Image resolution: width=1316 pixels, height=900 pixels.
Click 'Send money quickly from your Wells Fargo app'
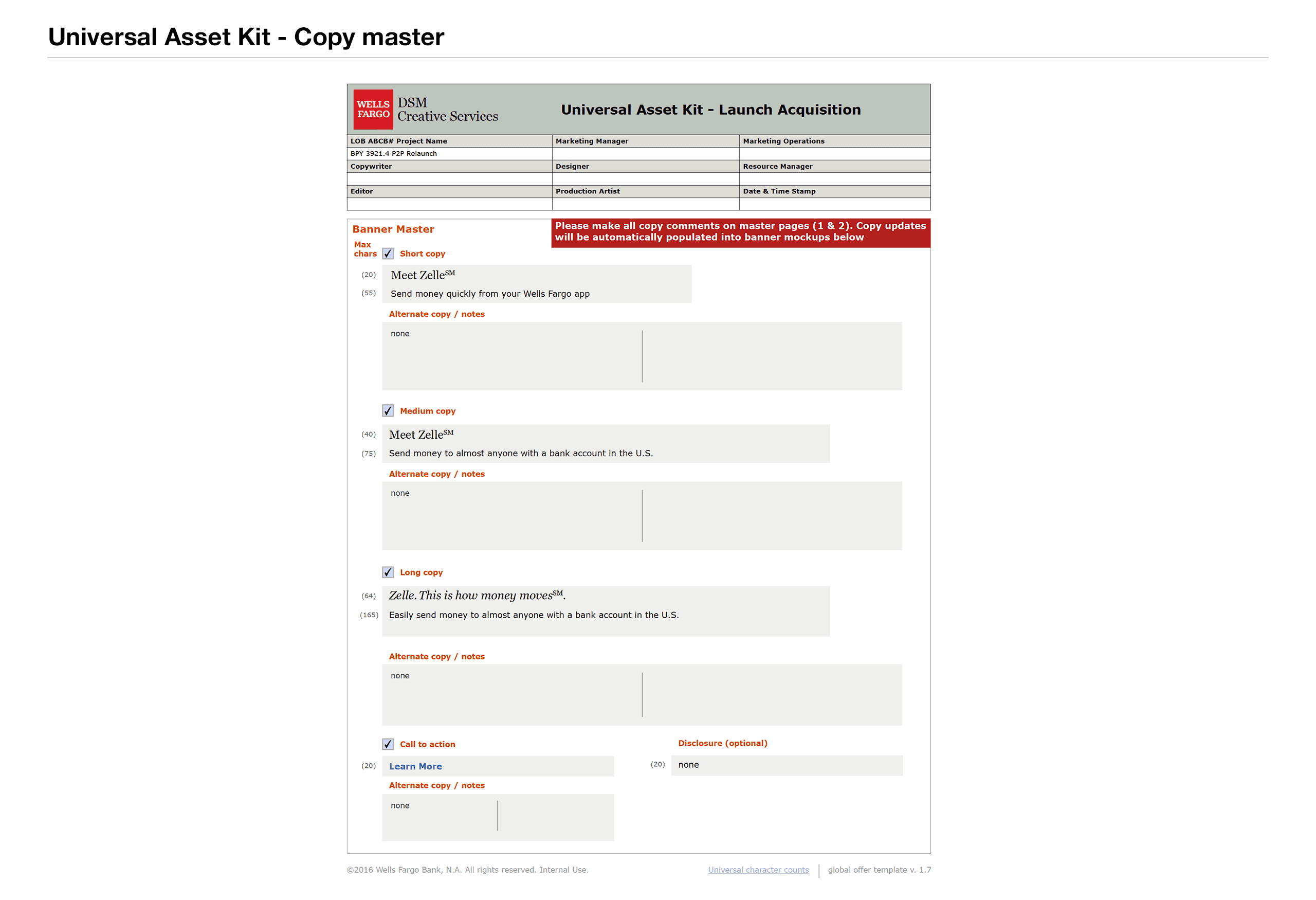tap(490, 294)
